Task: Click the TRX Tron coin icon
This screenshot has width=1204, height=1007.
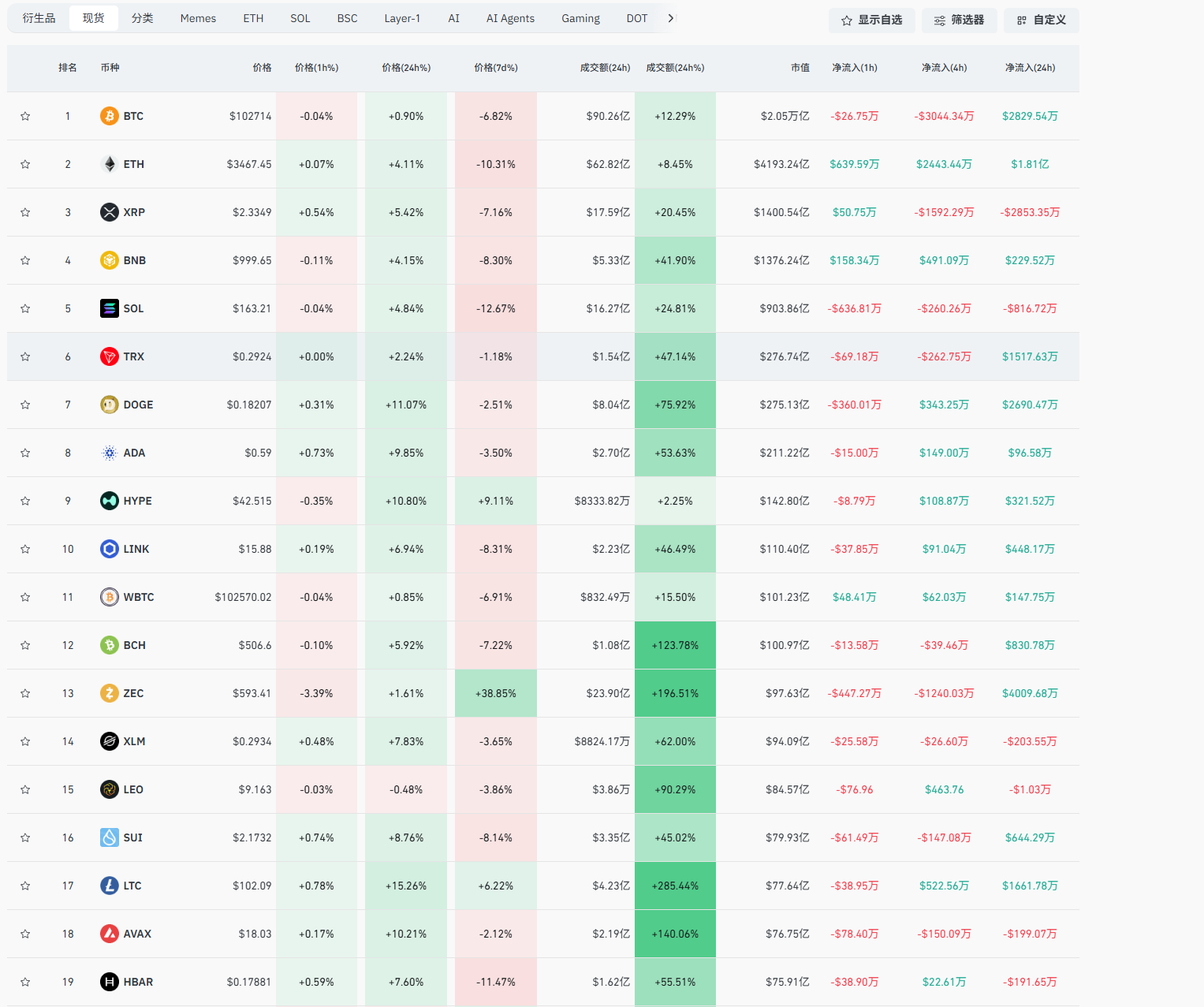Action: pyautogui.click(x=110, y=356)
